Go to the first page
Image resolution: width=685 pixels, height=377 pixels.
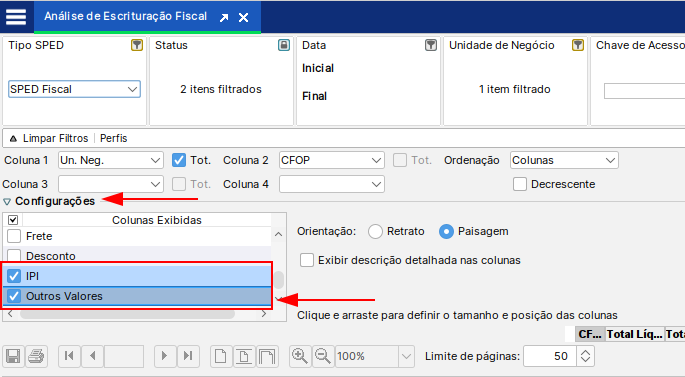[69, 356]
